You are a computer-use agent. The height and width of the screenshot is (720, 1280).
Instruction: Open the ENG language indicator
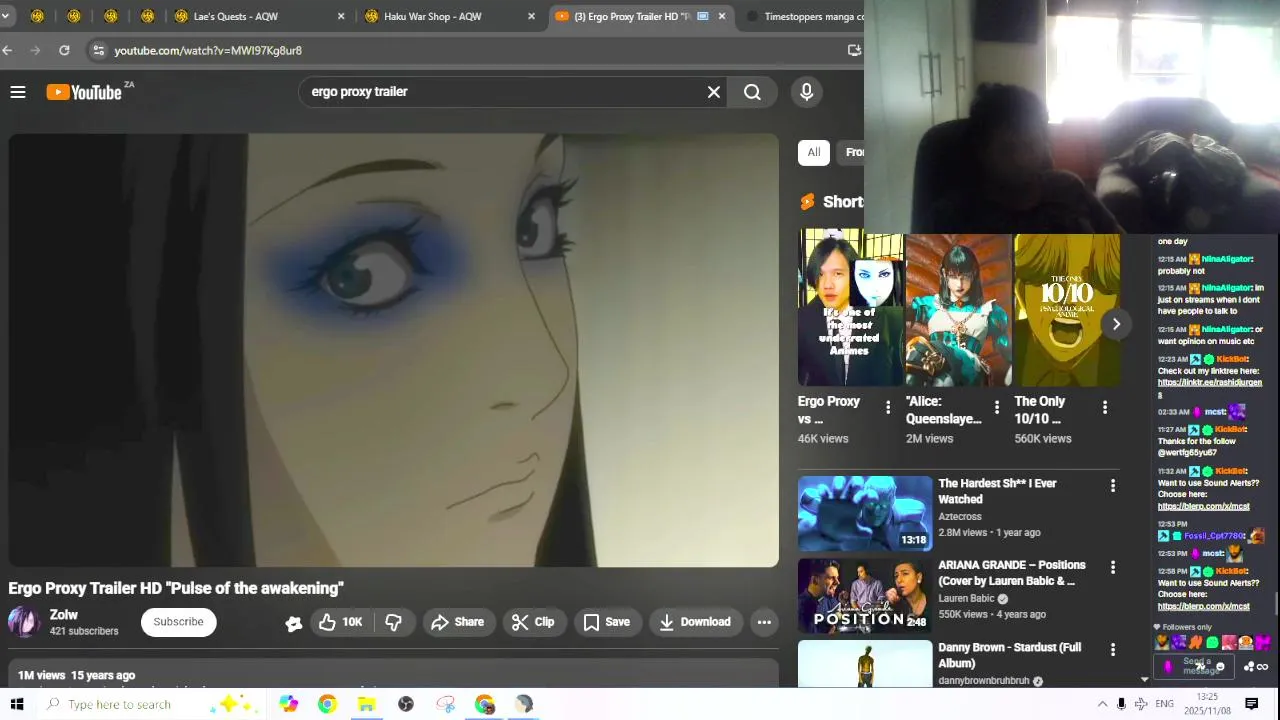coord(1164,704)
